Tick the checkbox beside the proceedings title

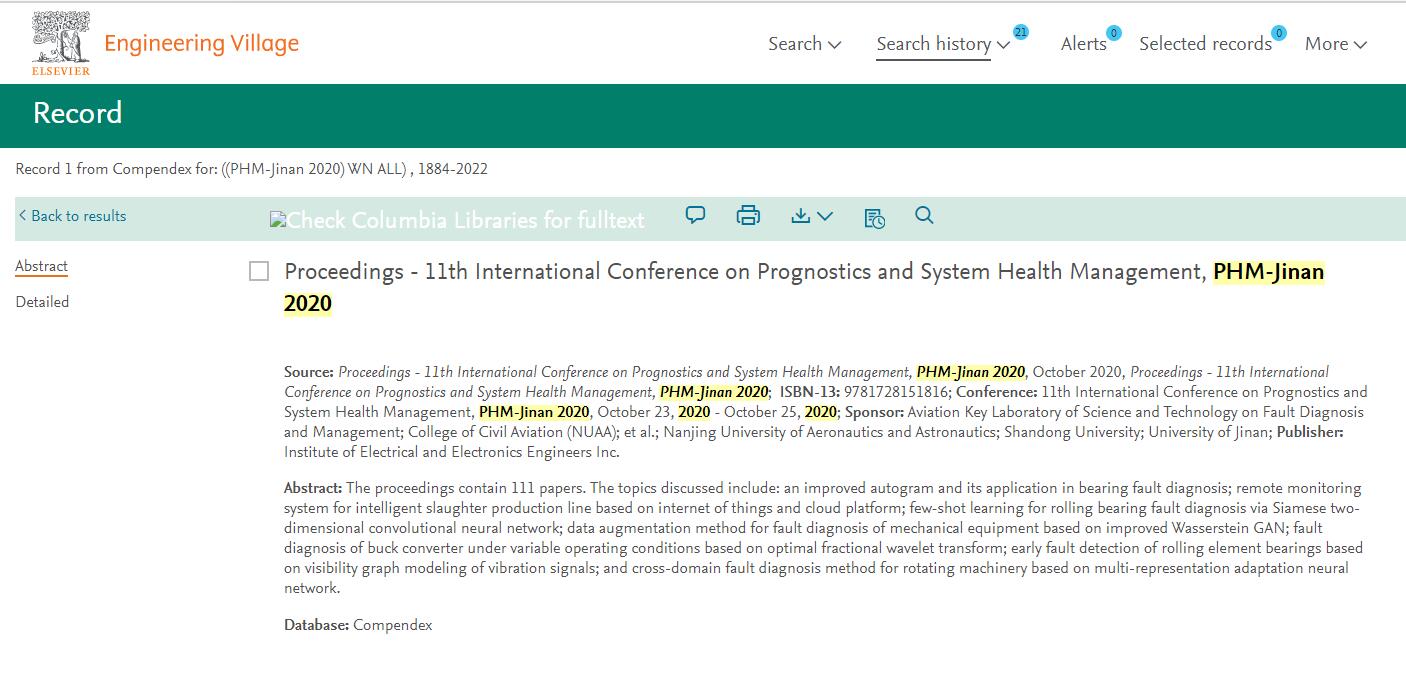(x=259, y=272)
